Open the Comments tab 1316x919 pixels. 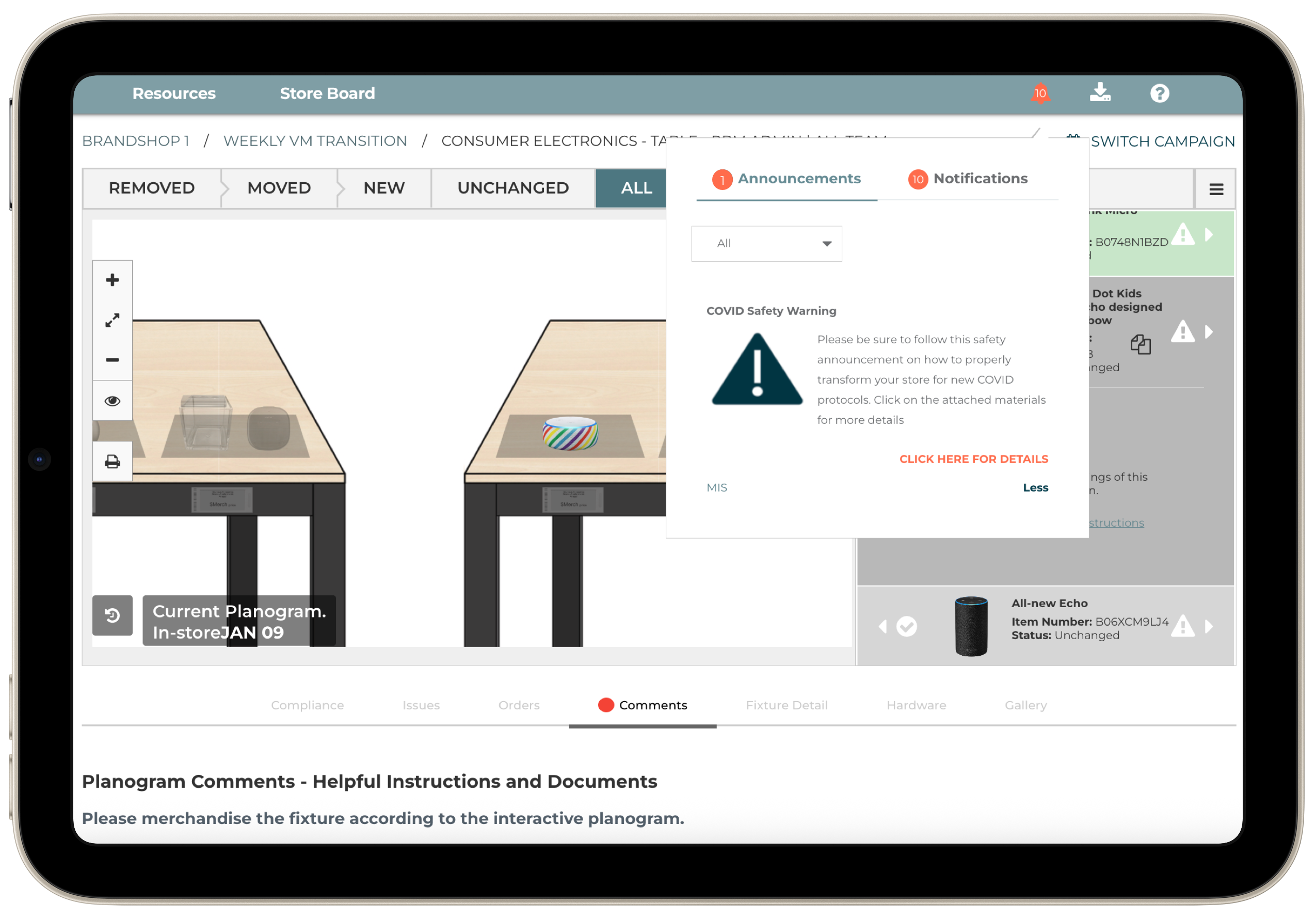[643, 705]
